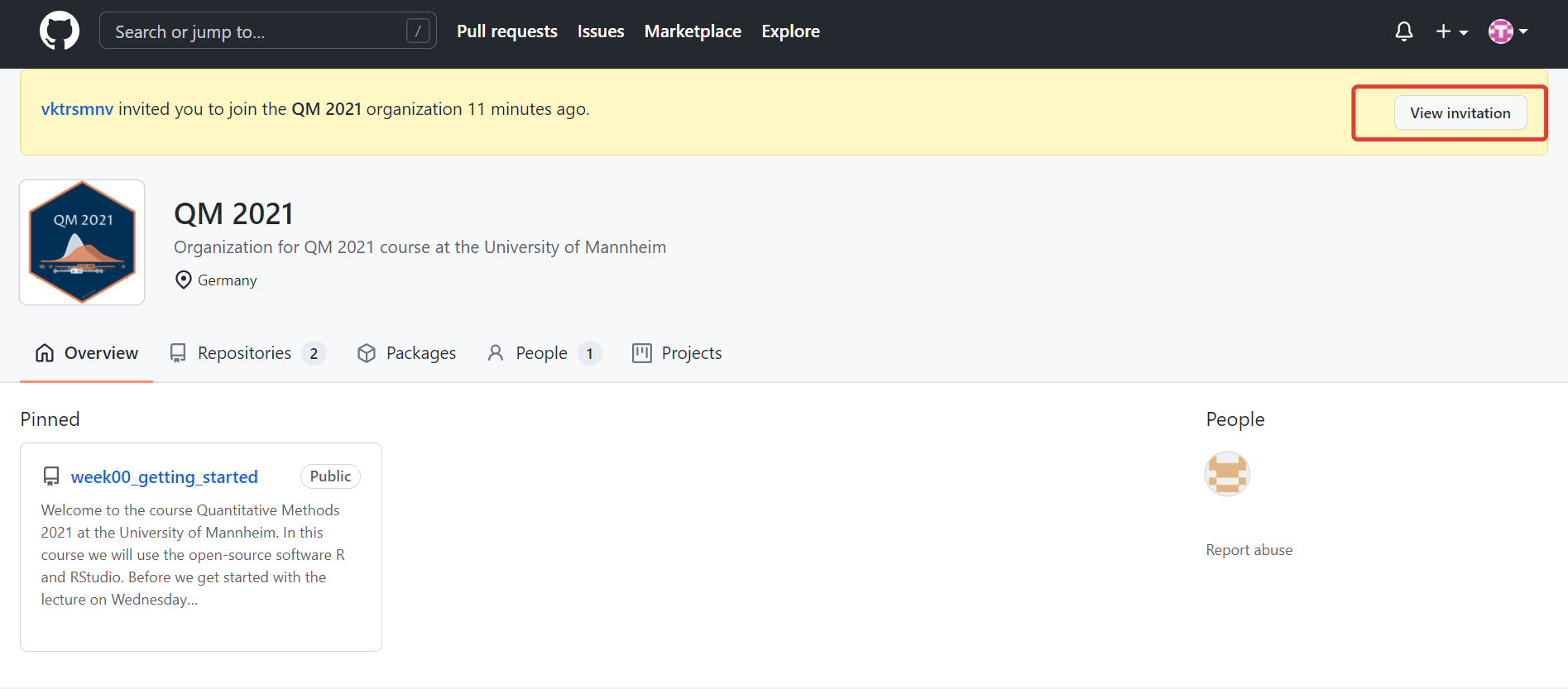Click the member avatar under People
The height and width of the screenshot is (689, 1568).
(1227, 474)
